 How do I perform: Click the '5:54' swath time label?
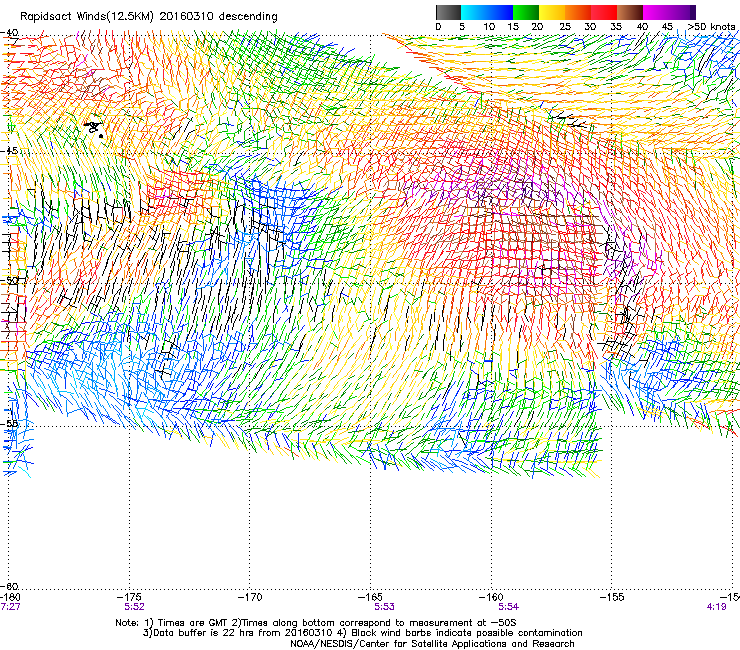click(508, 607)
